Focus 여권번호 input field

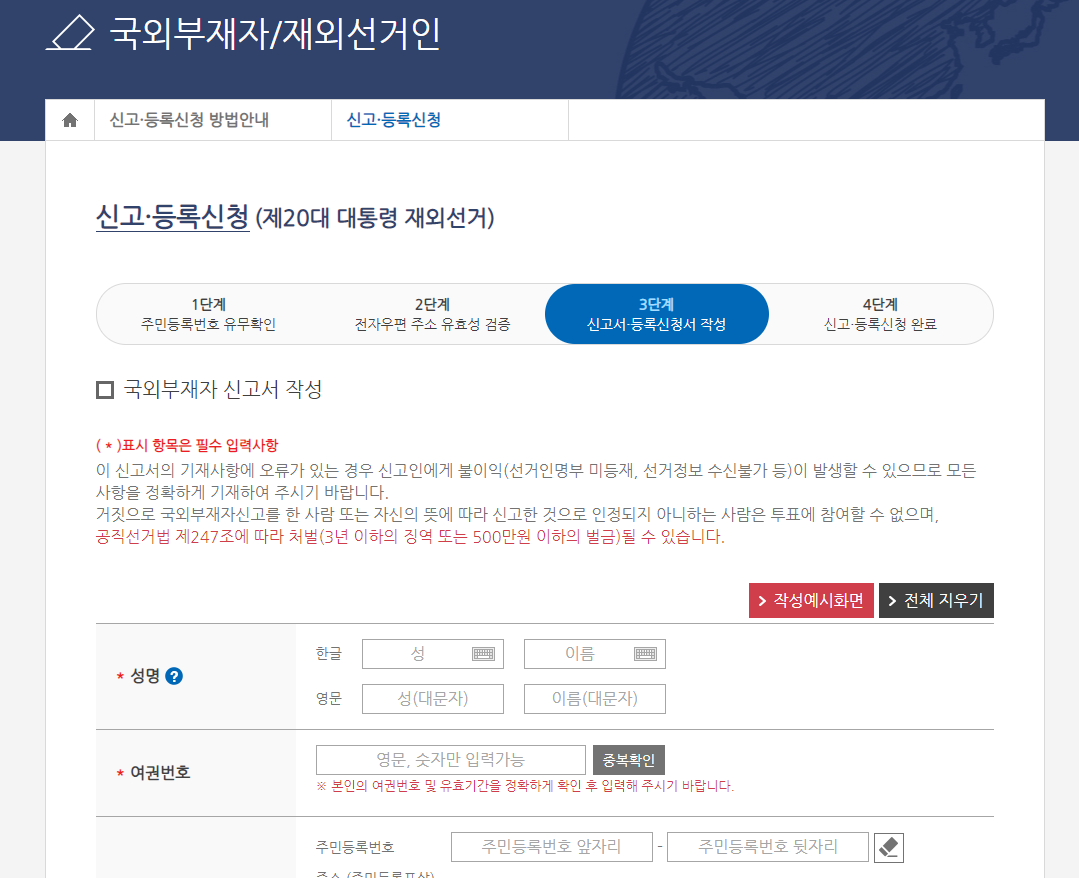[x=451, y=760]
